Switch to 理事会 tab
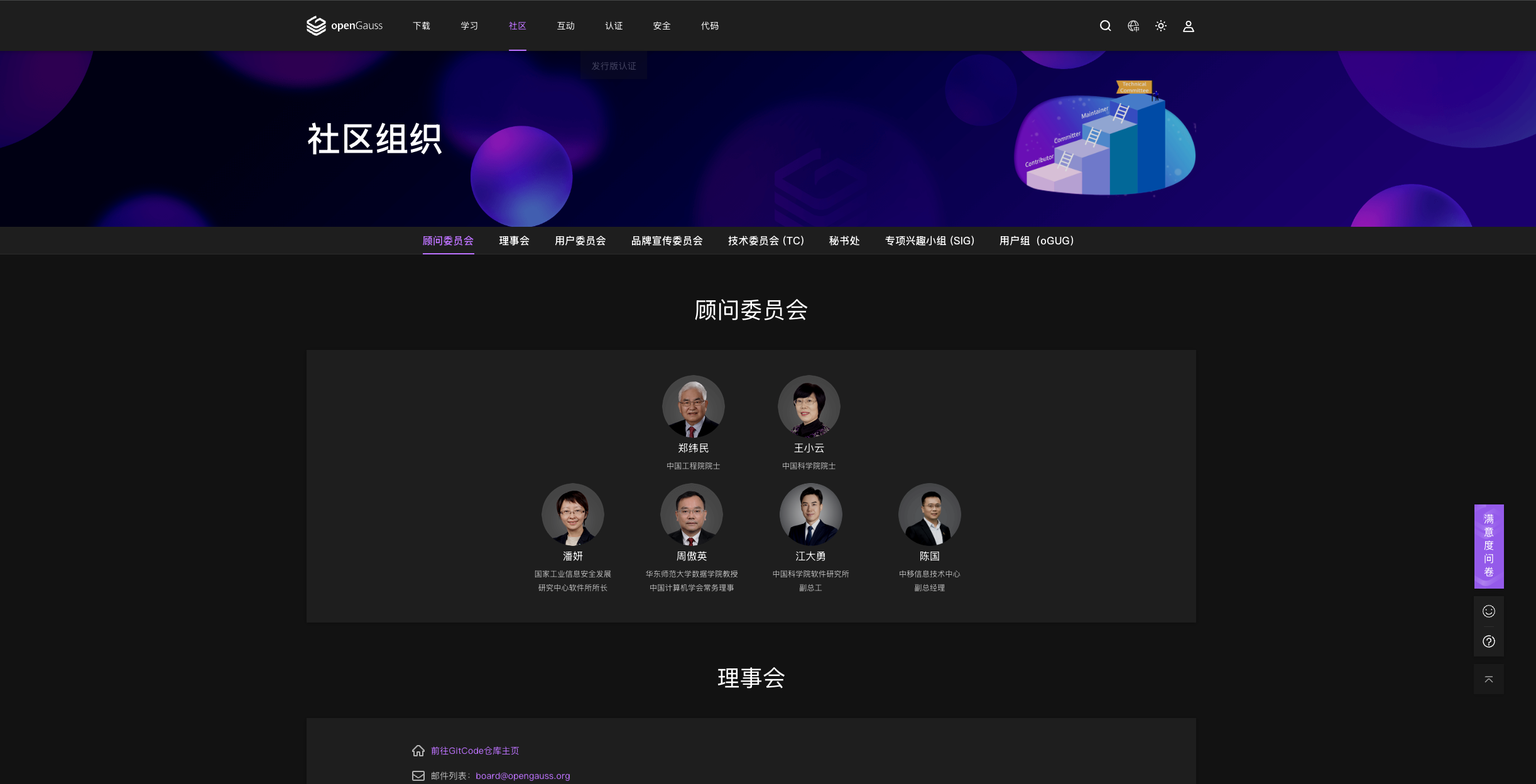The image size is (1536, 784). pyautogui.click(x=514, y=241)
